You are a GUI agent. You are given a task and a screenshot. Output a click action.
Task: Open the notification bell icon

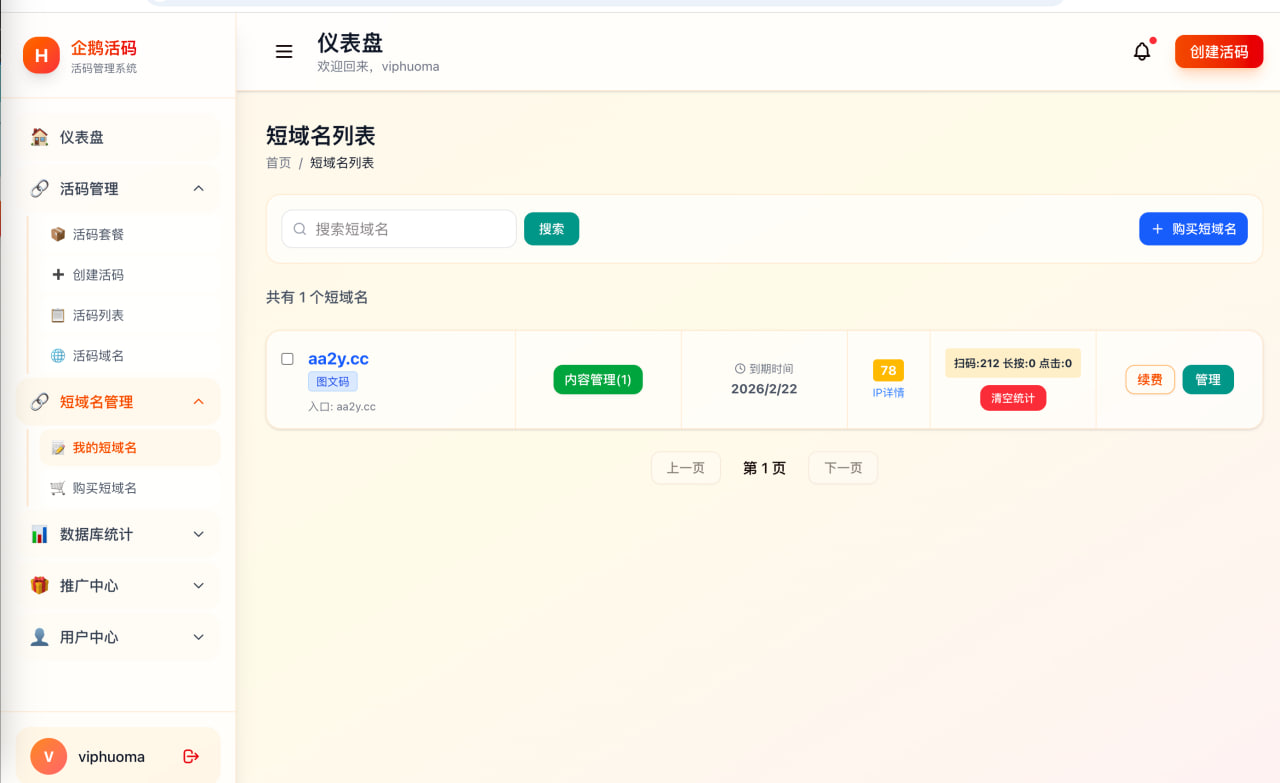click(x=1142, y=51)
